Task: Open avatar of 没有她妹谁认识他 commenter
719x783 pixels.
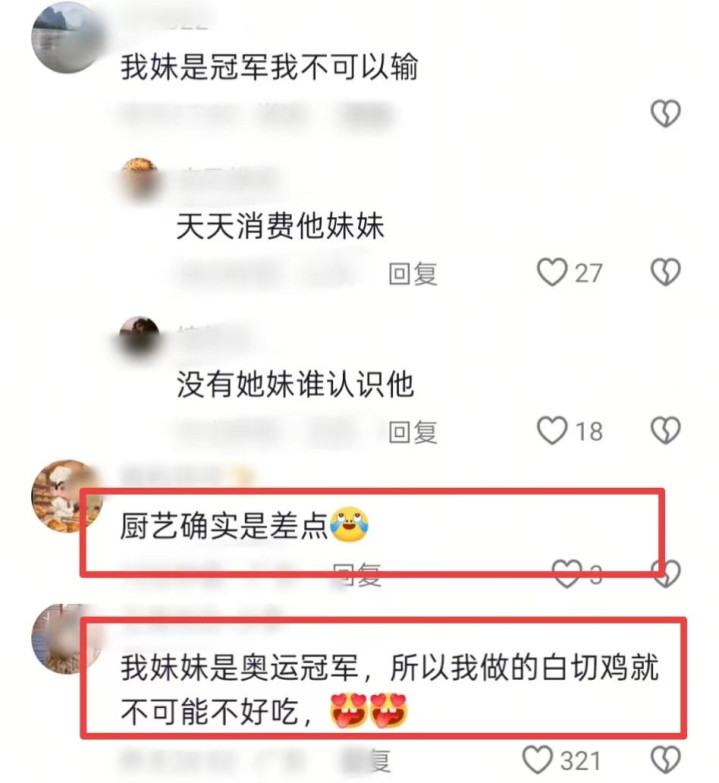Action: click(x=139, y=337)
